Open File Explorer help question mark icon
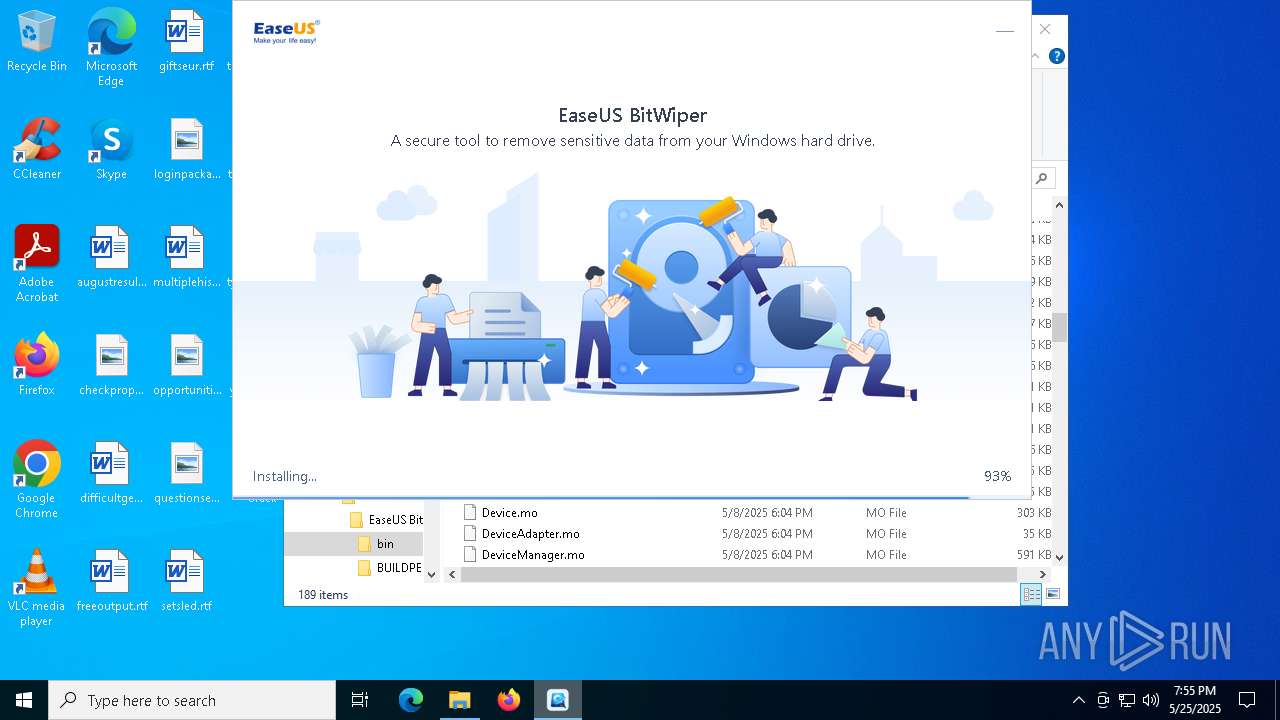Screen dimensions: 1280x720 1056,56
